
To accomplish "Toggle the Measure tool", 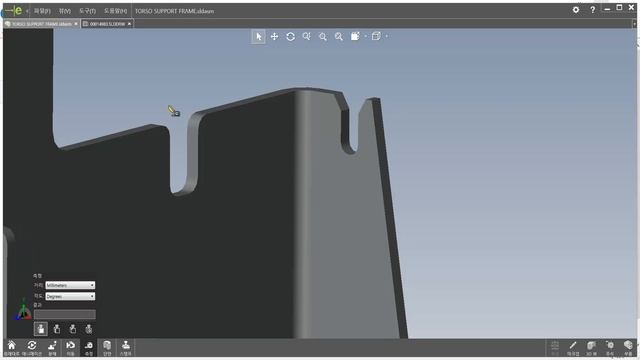I will pyautogui.click(x=89, y=348).
